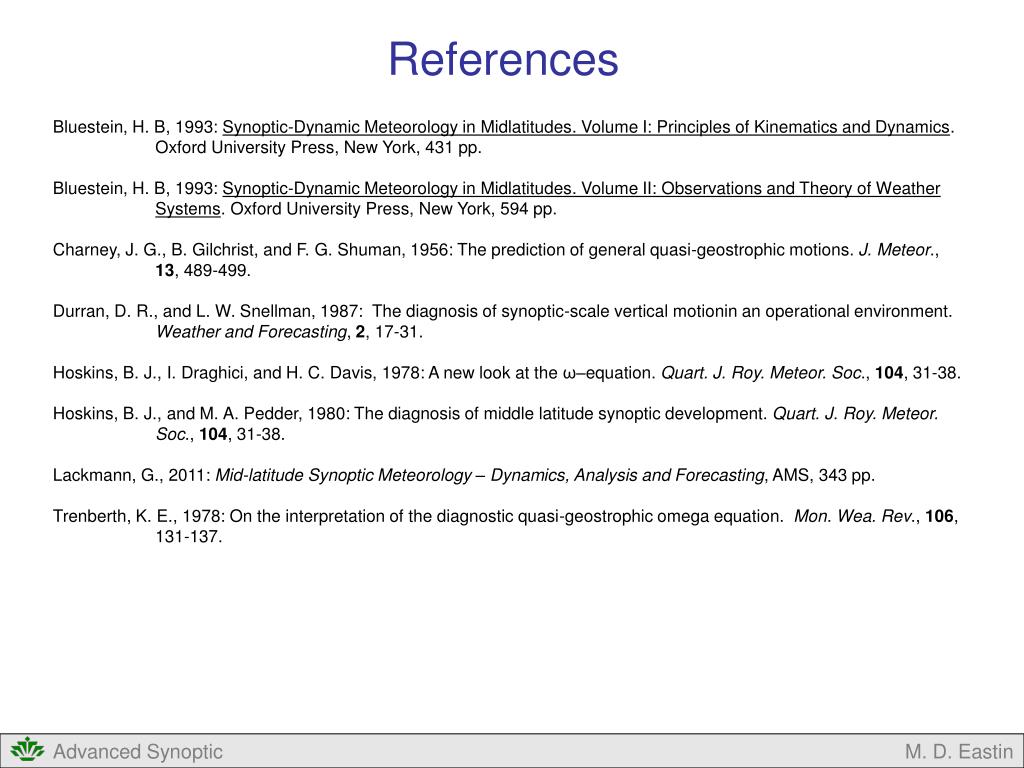Screen dimensions: 1024x768
Task: Click the green lotus logo in footer
Action: point(27,749)
